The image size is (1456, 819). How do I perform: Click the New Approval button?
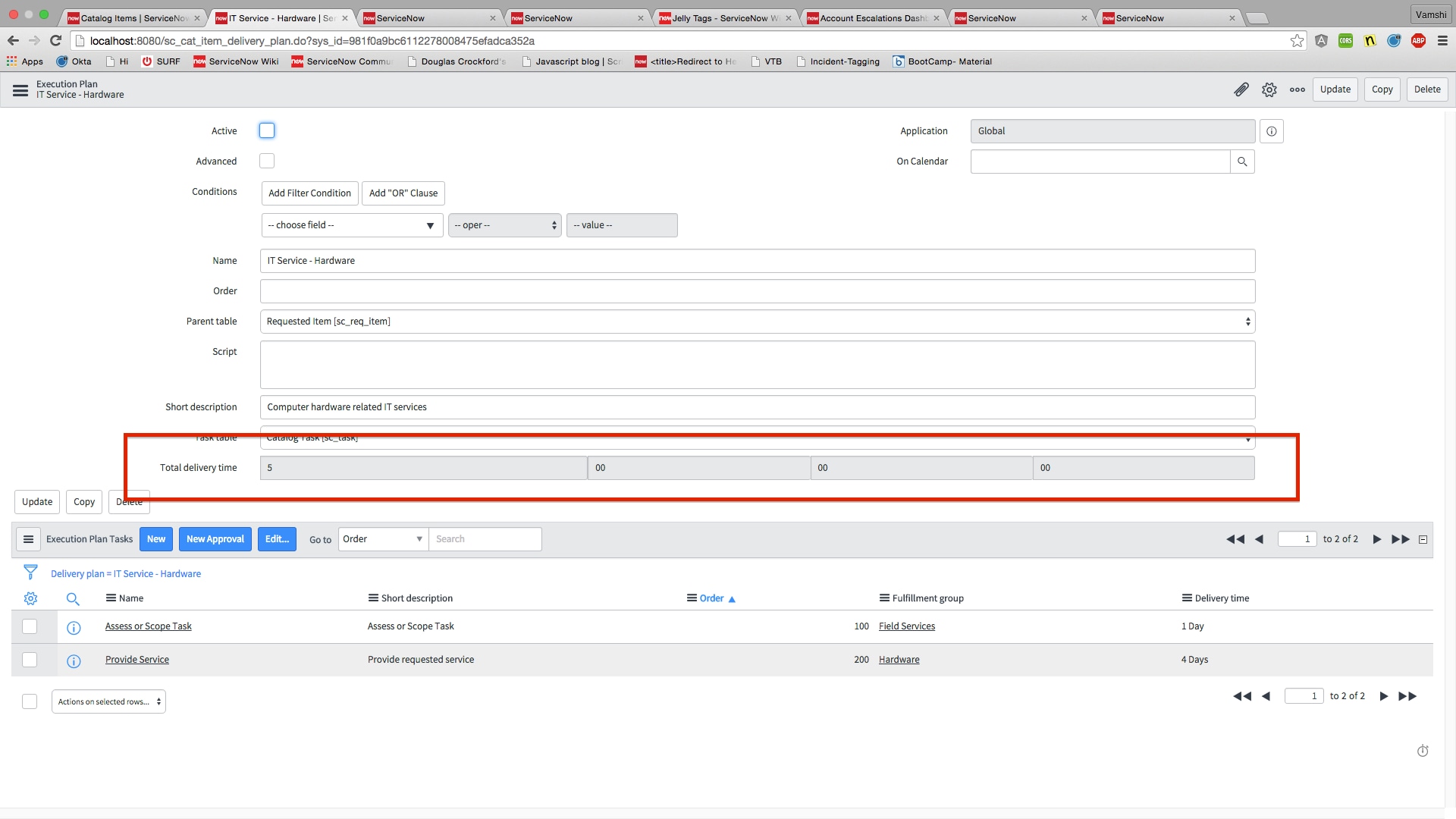(x=215, y=538)
